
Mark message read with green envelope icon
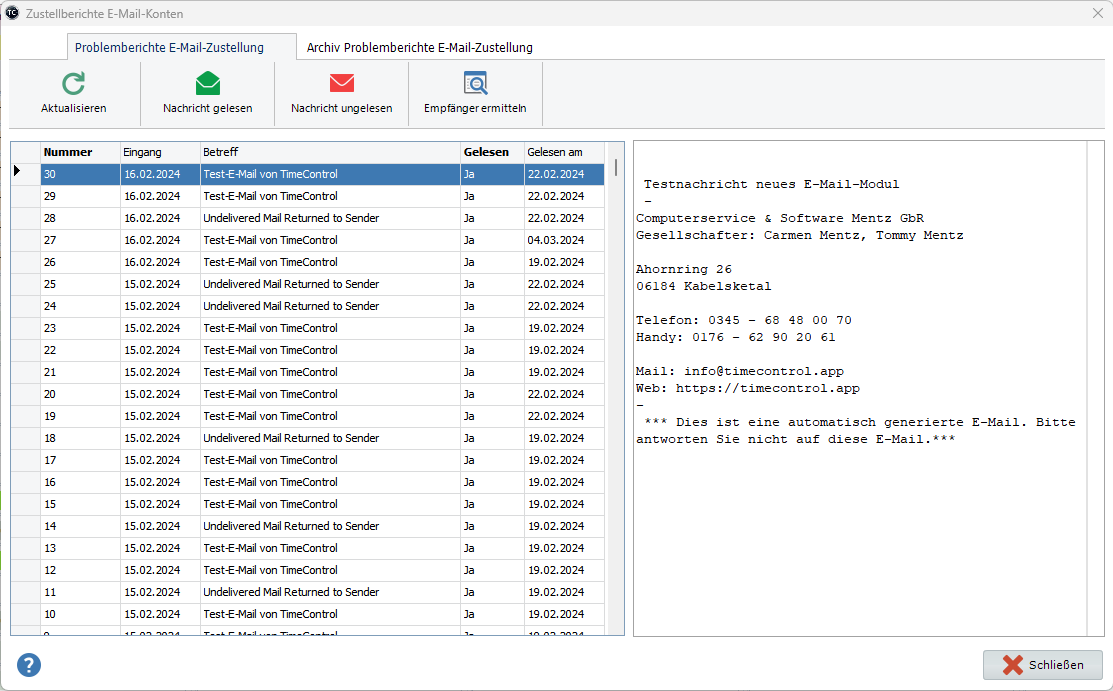click(x=207, y=84)
